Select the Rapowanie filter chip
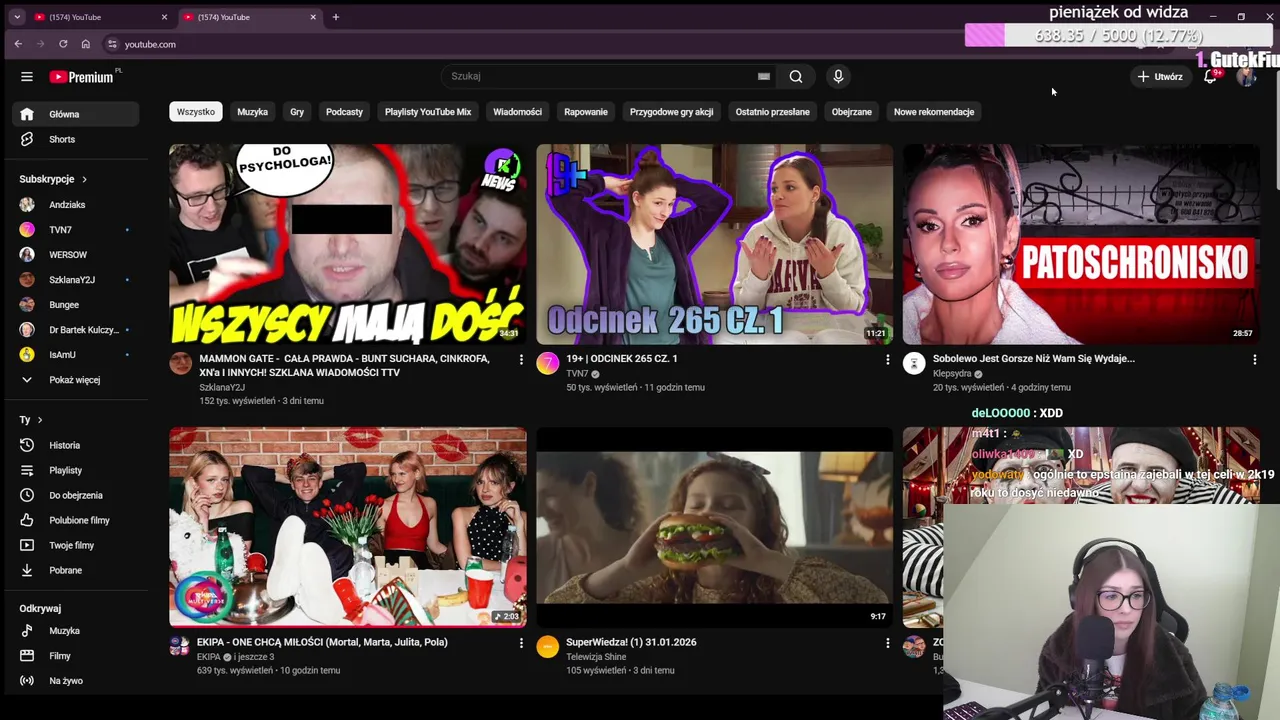Viewport: 1280px width, 720px height. (586, 112)
